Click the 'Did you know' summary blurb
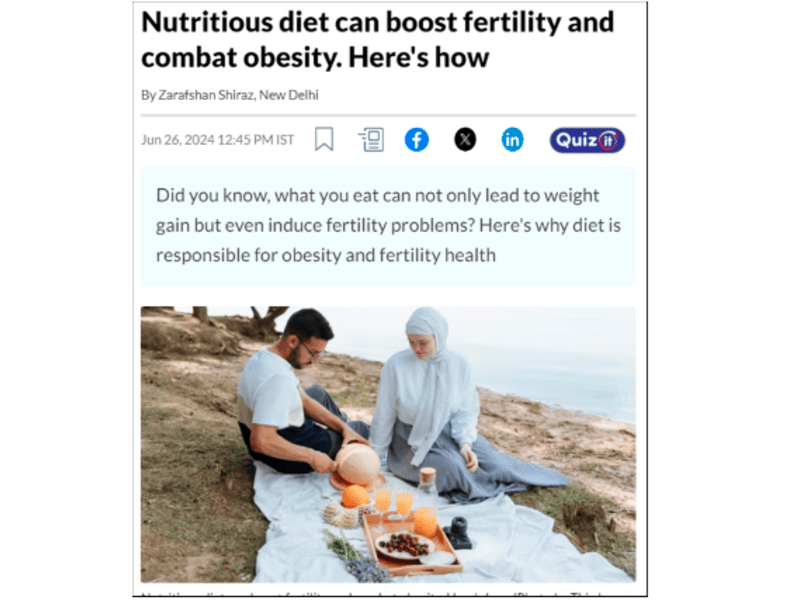 388,226
